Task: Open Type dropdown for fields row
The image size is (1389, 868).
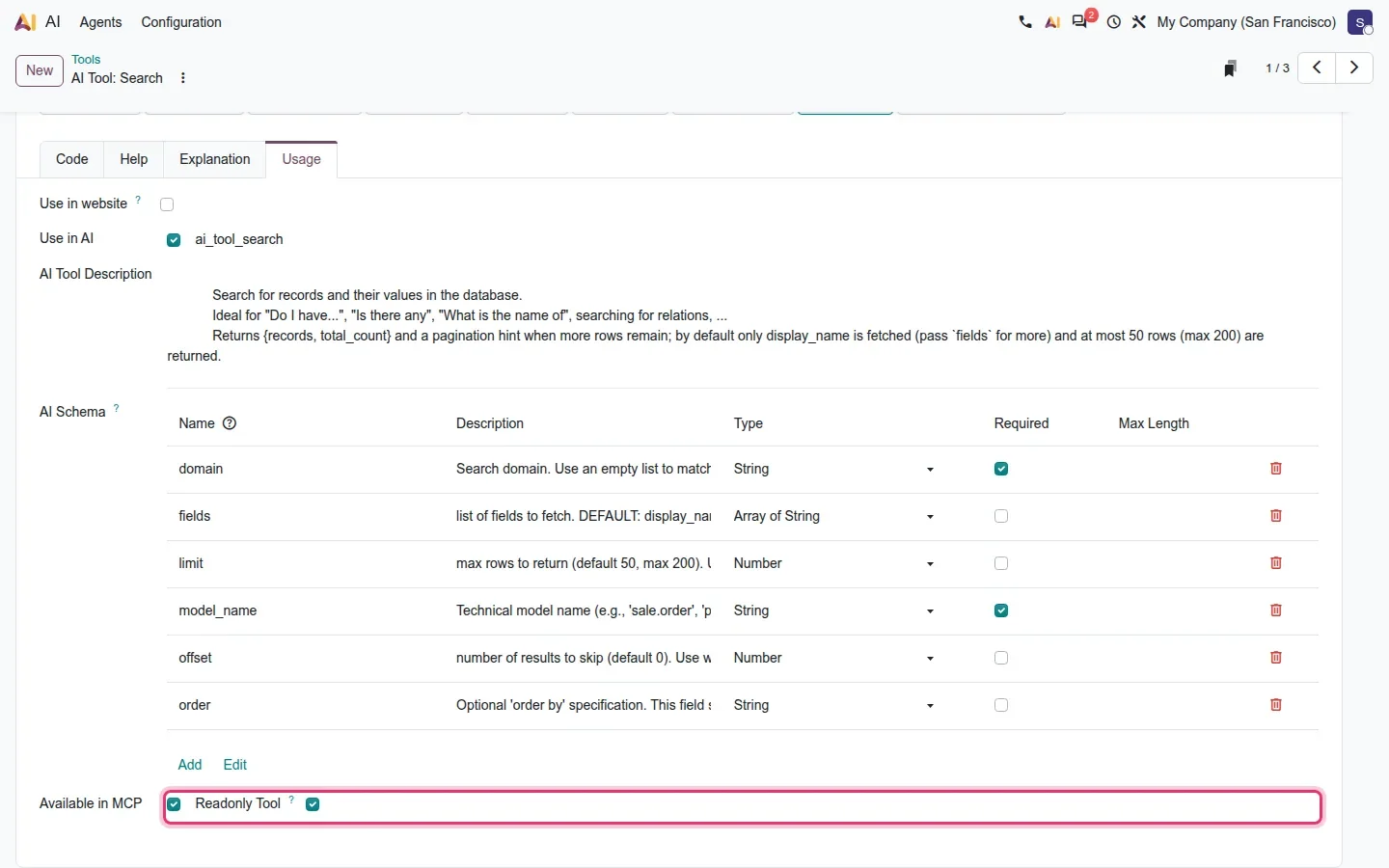Action: coord(834,516)
